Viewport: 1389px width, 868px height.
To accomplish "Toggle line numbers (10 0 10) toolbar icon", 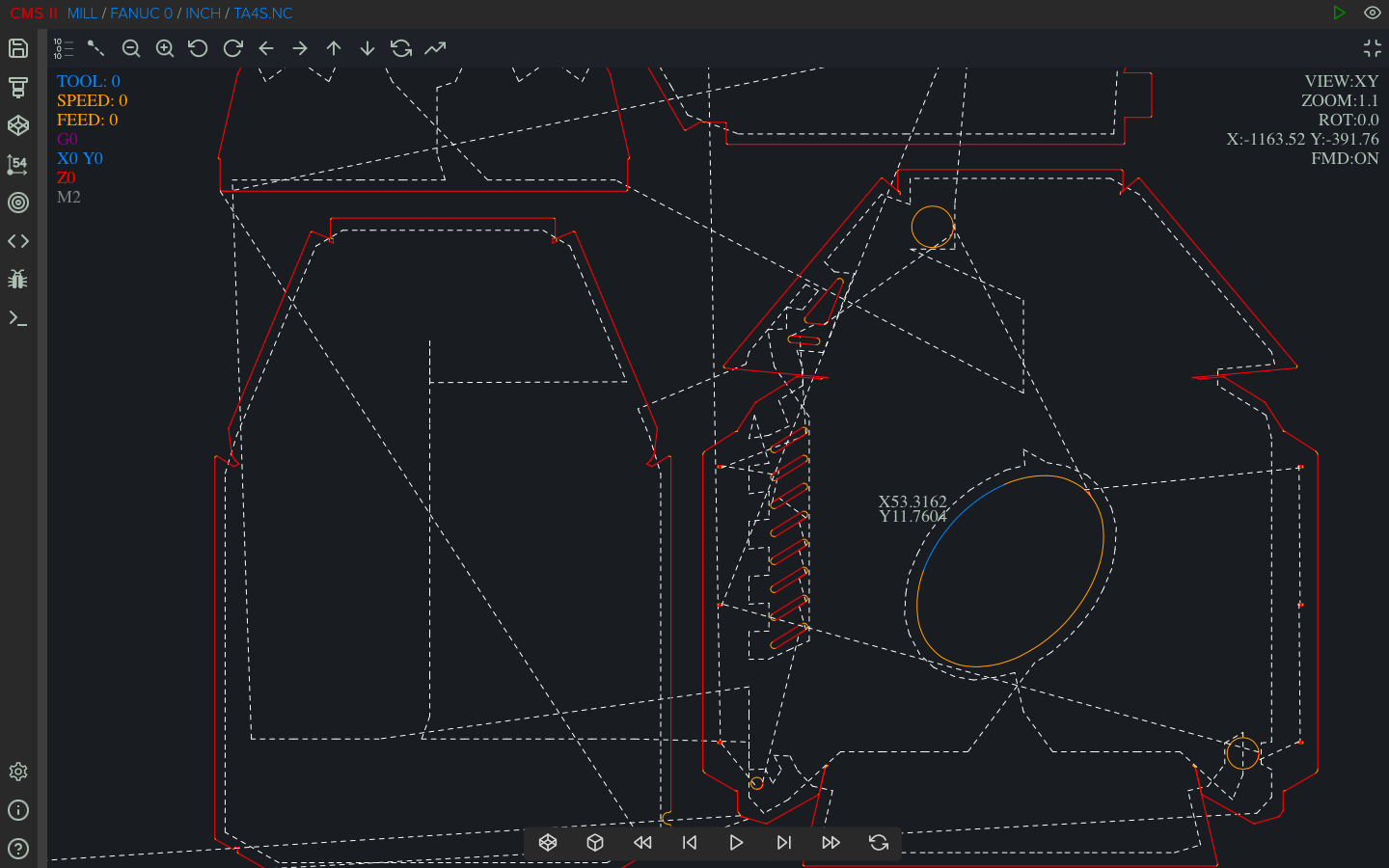I will (x=64, y=48).
